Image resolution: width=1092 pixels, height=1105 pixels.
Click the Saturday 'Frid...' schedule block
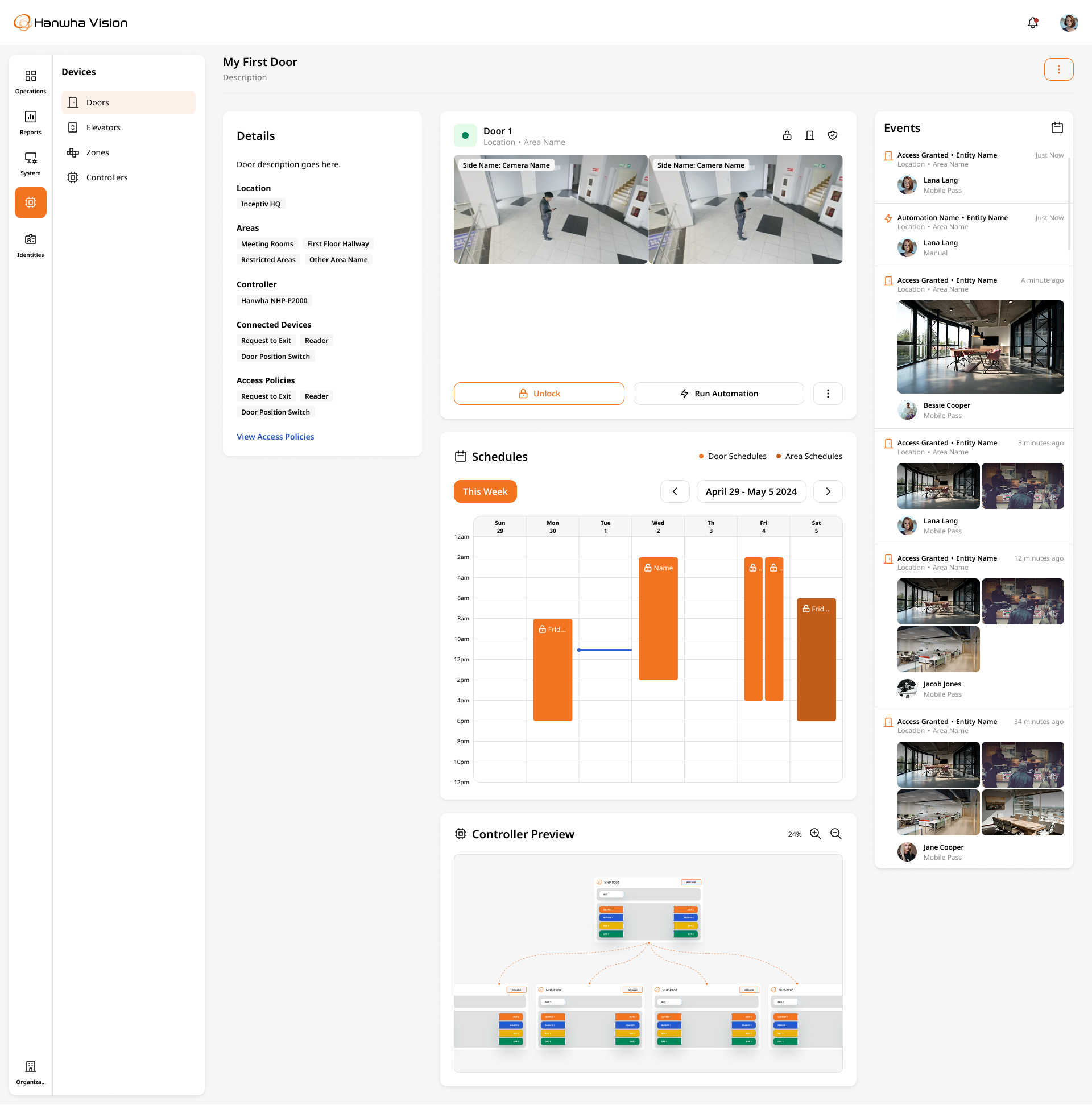(816, 660)
